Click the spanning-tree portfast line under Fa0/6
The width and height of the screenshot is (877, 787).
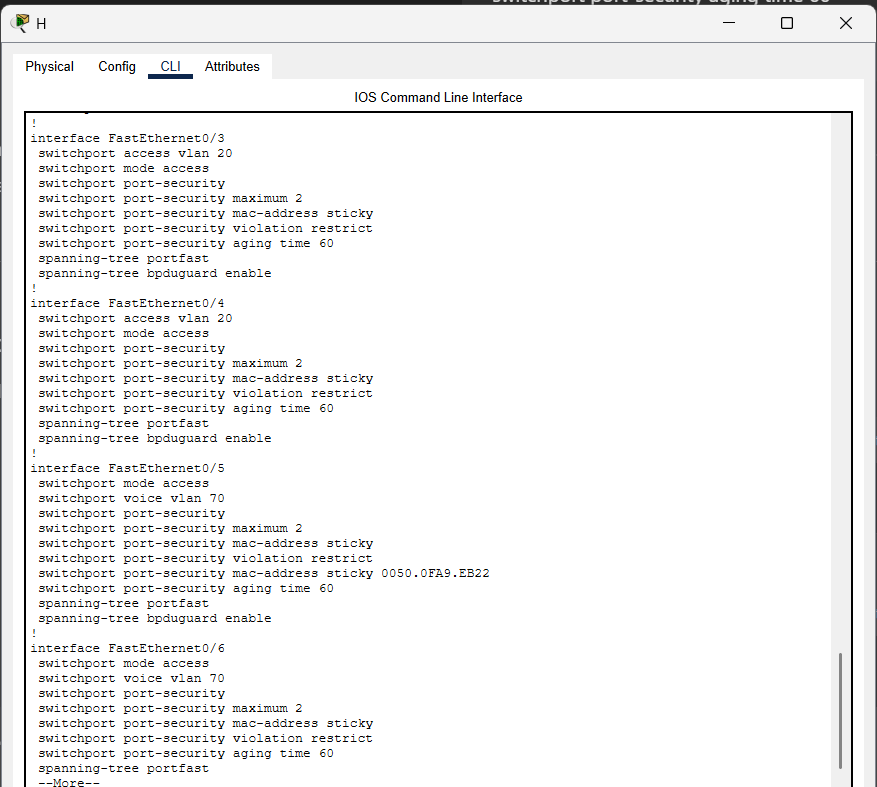click(x=122, y=767)
